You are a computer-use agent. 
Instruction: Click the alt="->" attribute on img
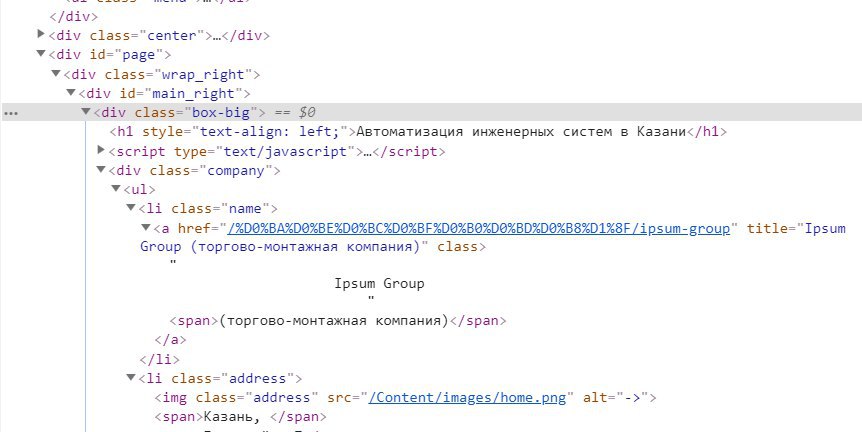[616, 397]
